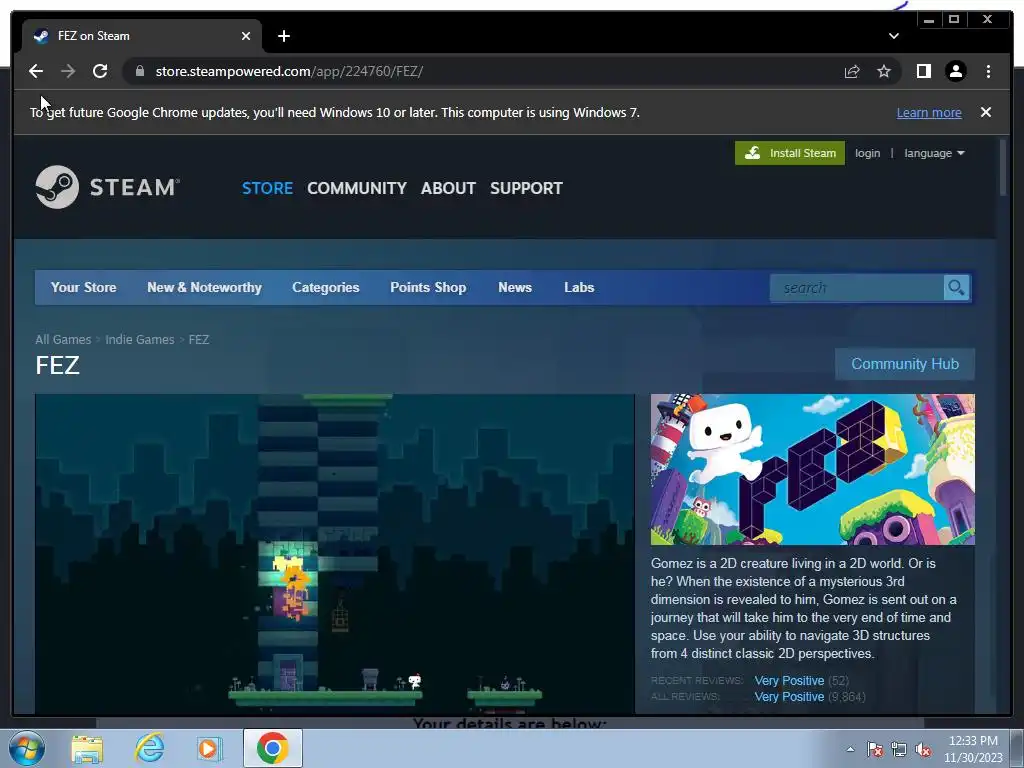Click the muted volume tray icon
The image size is (1024, 768).
[923, 750]
